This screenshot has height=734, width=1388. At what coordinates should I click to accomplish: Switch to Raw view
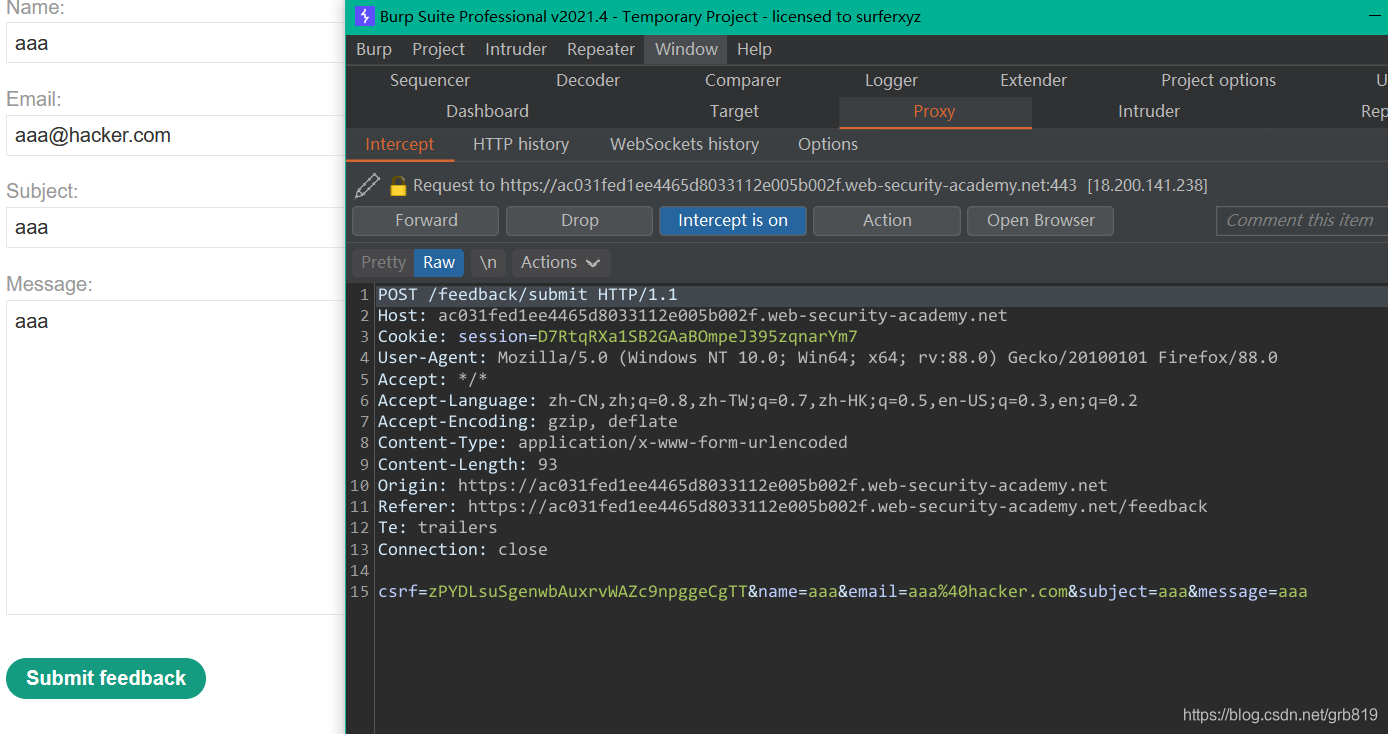(439, 262)
